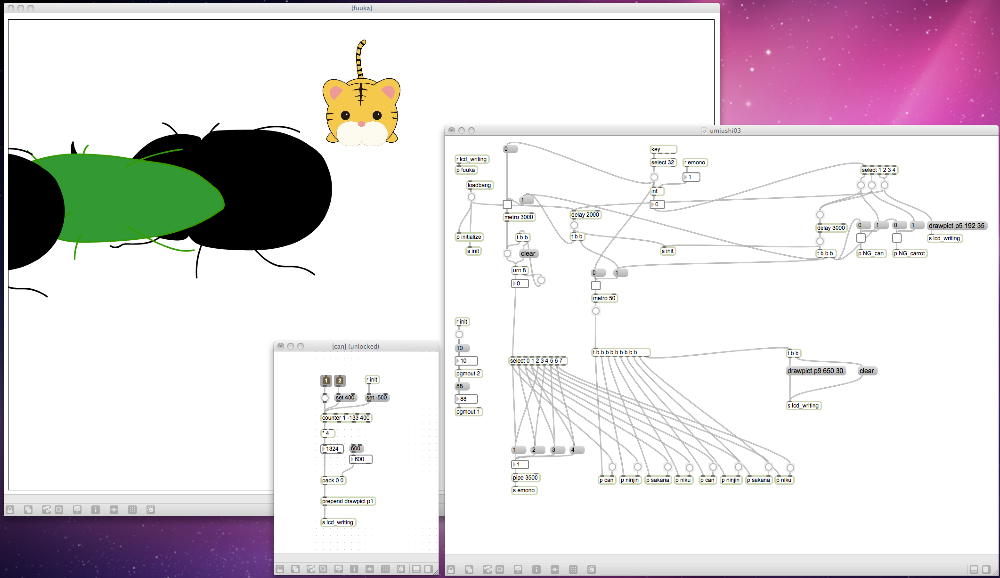Toggle the checkbox above metro 2000
1000x578 pixels.
coord(507,205)
